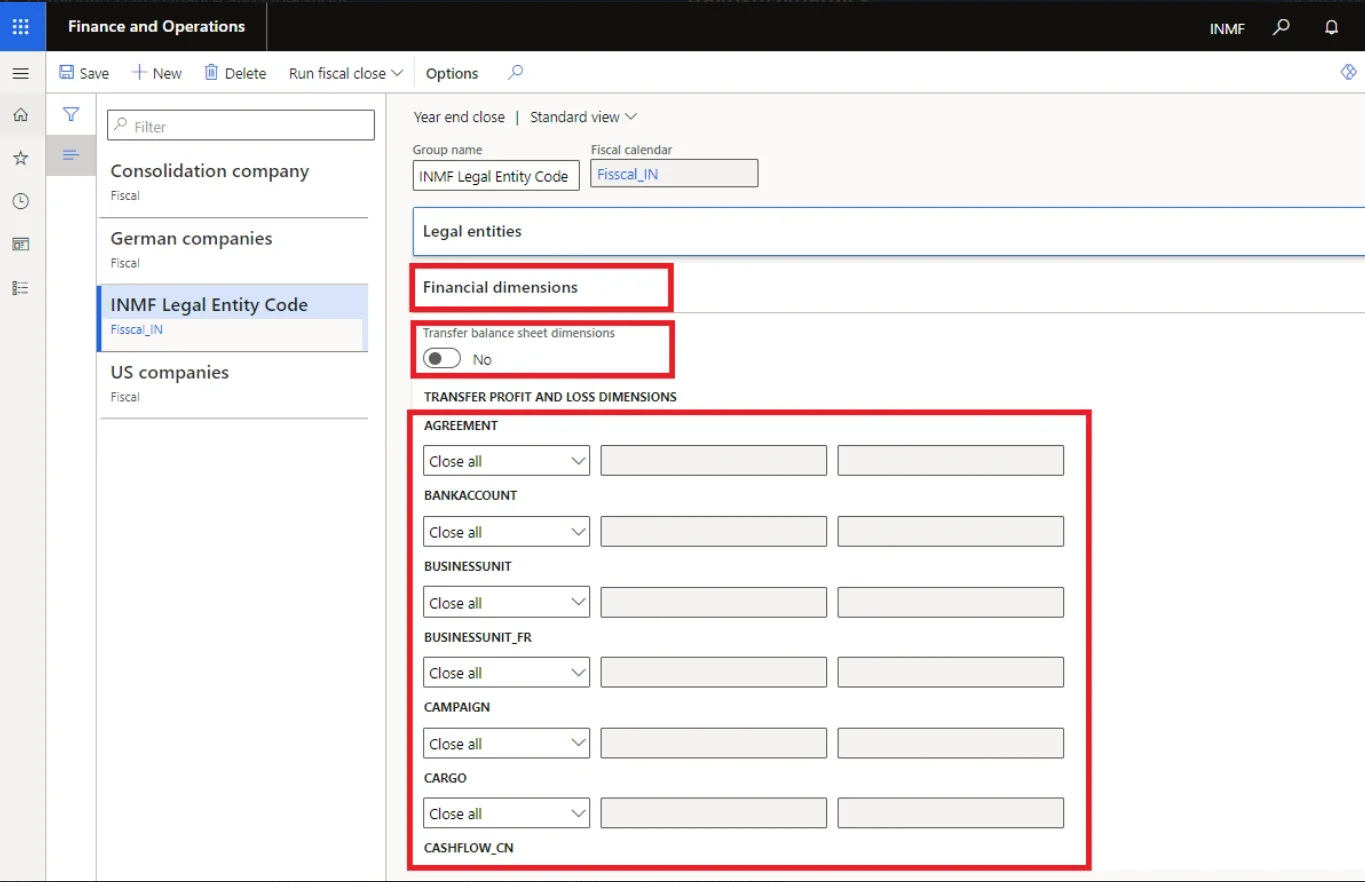Viewport: 1365px width, 882px height.
Task: Go to Home icon in sidebar
Action: click(x=21, y=115)
